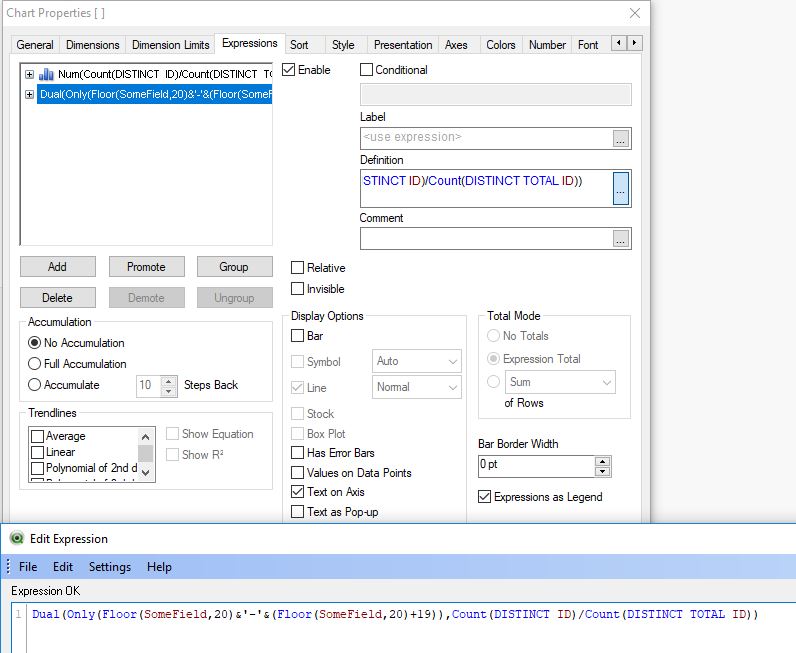This screenshot has width=796, height=653.
Task: Open the Symbol Auto dropdown
Action: [417, 362]
